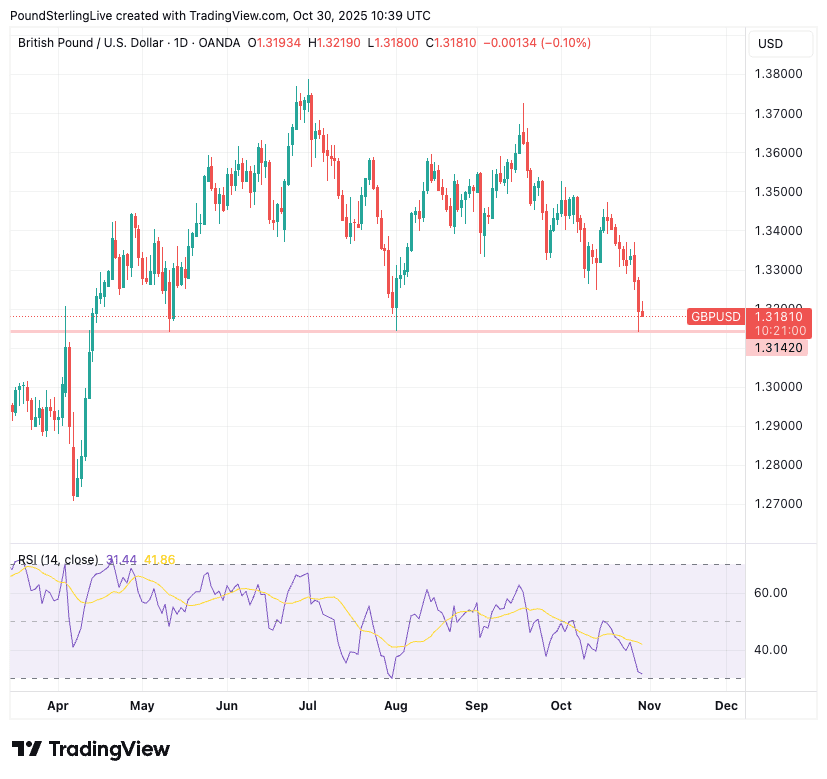Viewport: 827px width, 779px height.
Task: Click the red GBPUSD price tag
Action: pyautogui.click(x=715, y=317)
